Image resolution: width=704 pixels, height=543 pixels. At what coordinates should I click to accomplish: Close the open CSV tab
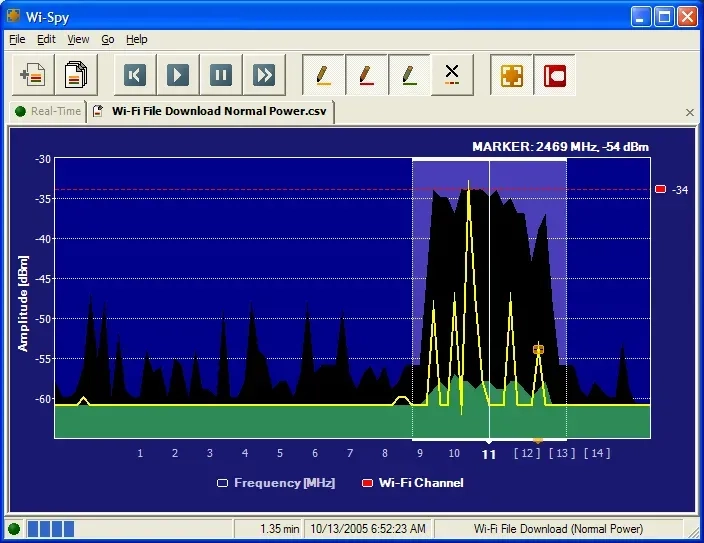[690, 112]
